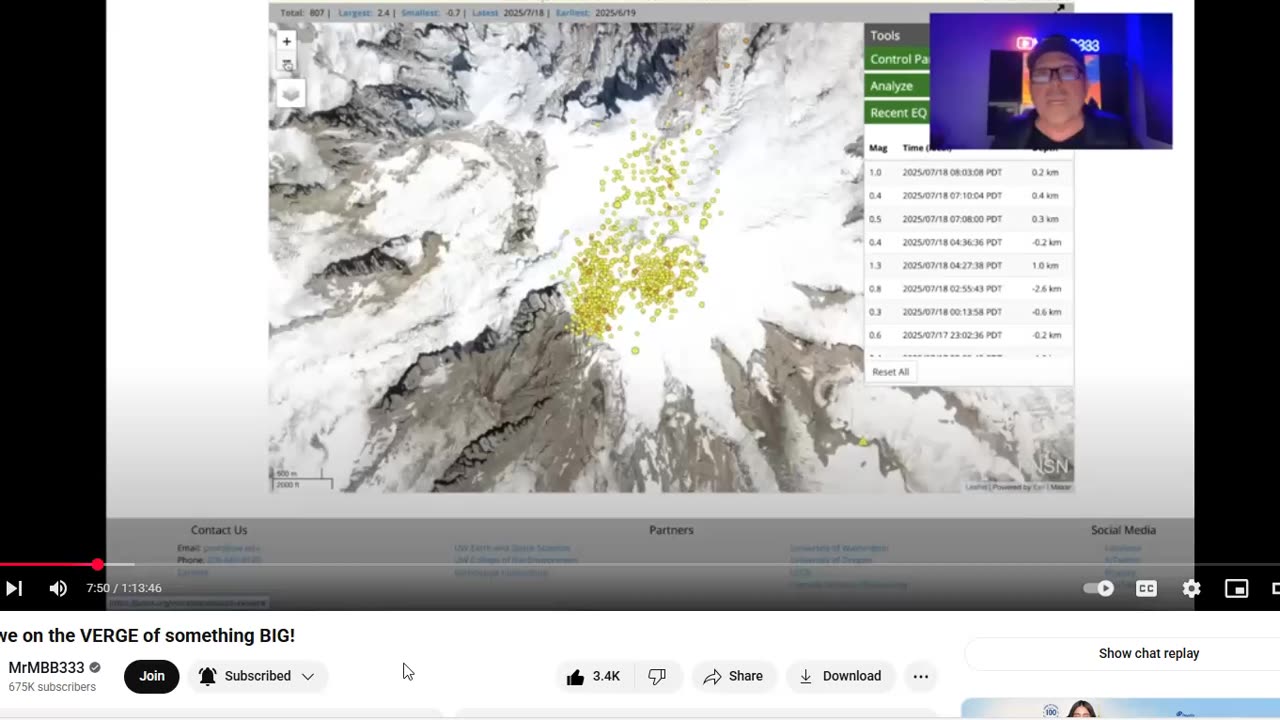This screenshot has height=720, width=1280.
Task: Click the Reset All button in the earthquake panel
Action: (890, 372)
